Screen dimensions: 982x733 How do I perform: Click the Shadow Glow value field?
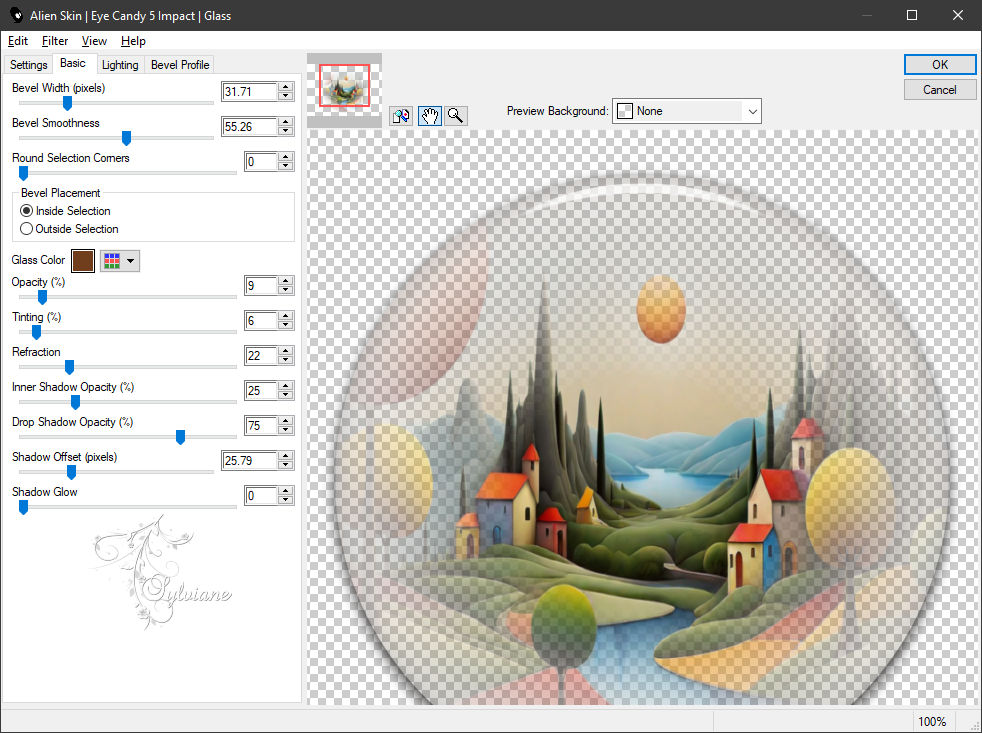click(261, 496)
